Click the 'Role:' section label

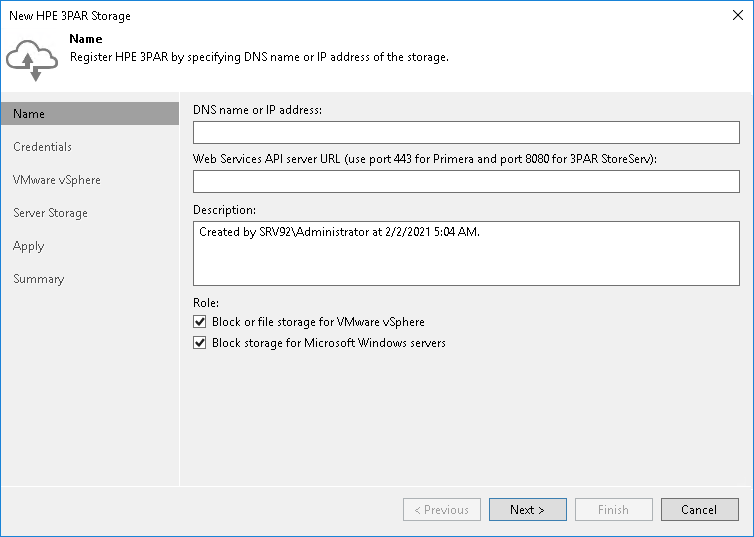pyautogui.click(x=205, y=302)
